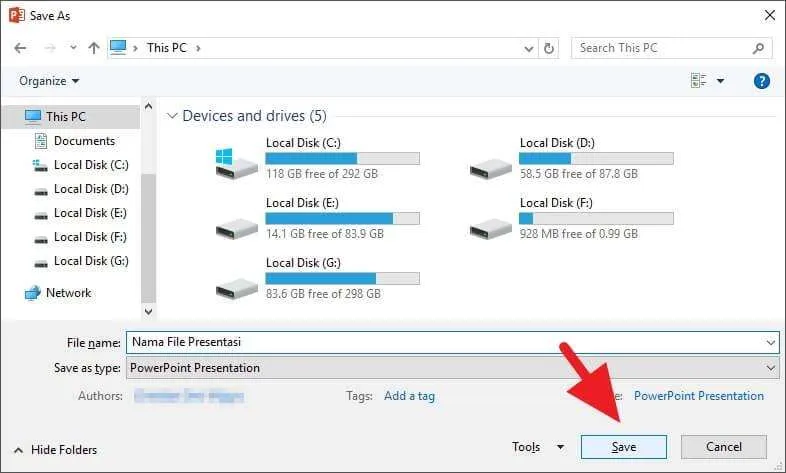This screenshot has height=473, width=786.
Task: Click the Local Disk (E:) usage bar
Action: point(342,218)
